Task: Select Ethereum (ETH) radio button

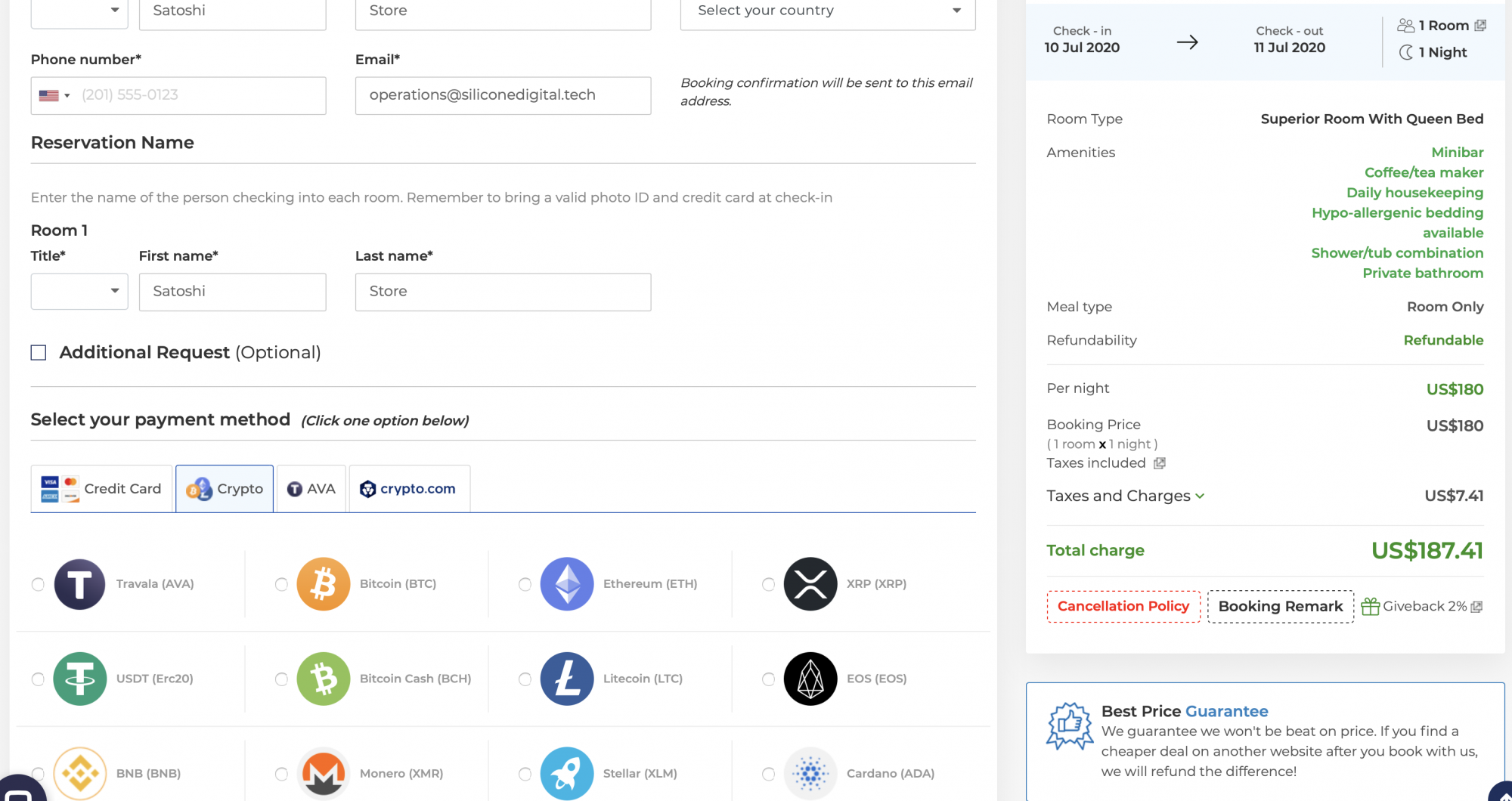Action: point(525,584)
